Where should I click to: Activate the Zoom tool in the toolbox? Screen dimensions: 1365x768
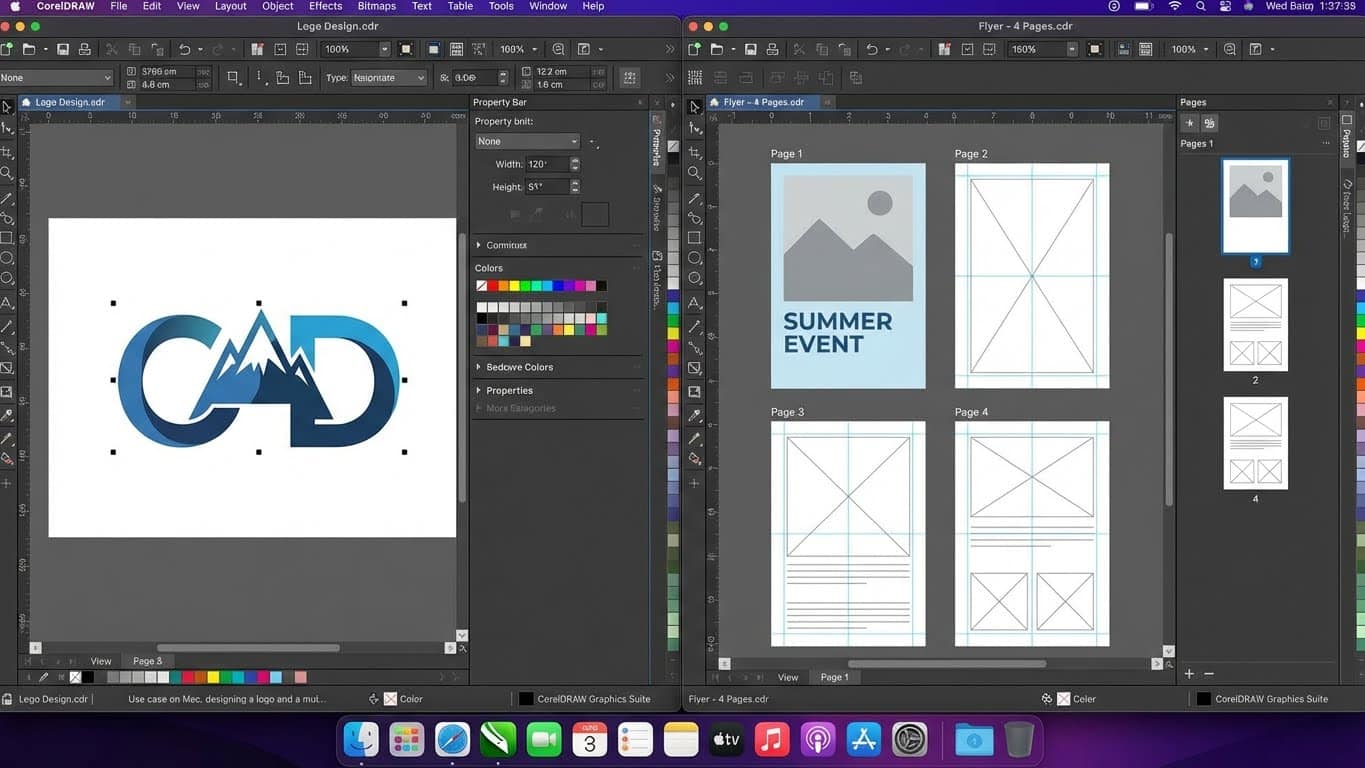tap(7, 173)
